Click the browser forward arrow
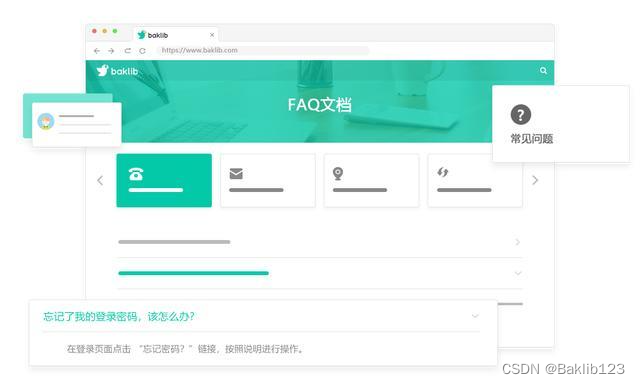The height and width of the screenshot is (384, 640). 111,51
